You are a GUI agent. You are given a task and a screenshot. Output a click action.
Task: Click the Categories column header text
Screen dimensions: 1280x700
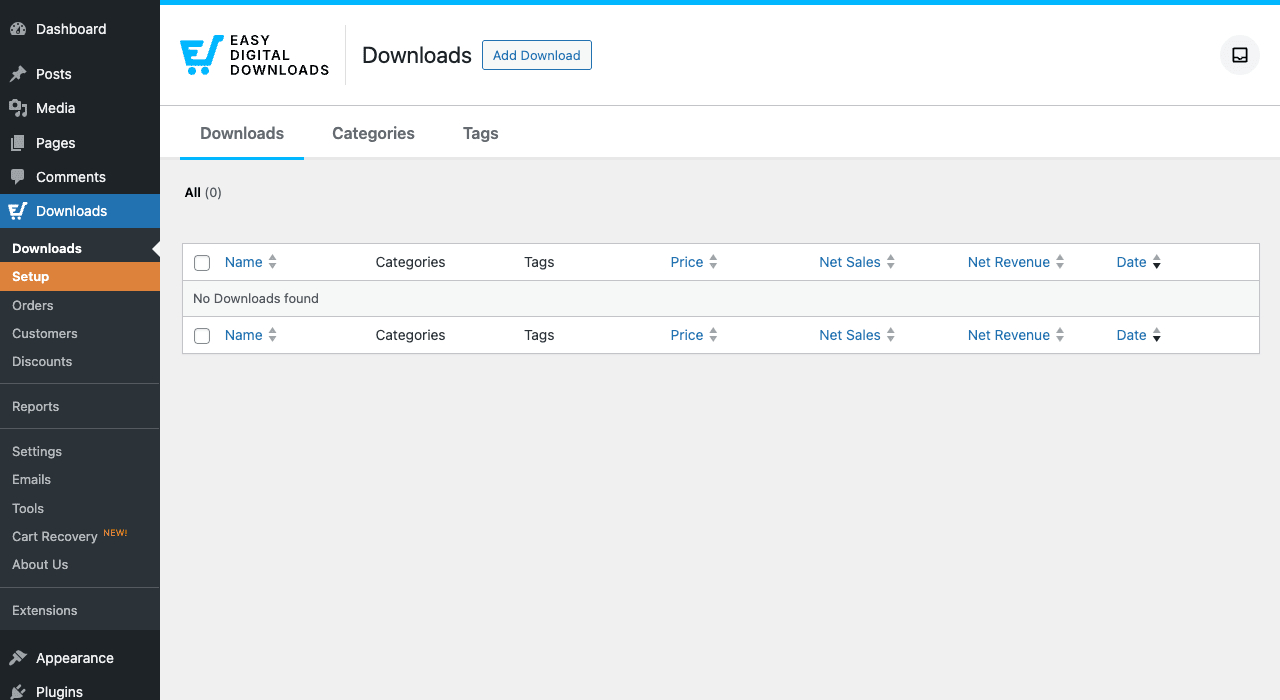pyautogui.click(x=410, y=262)
